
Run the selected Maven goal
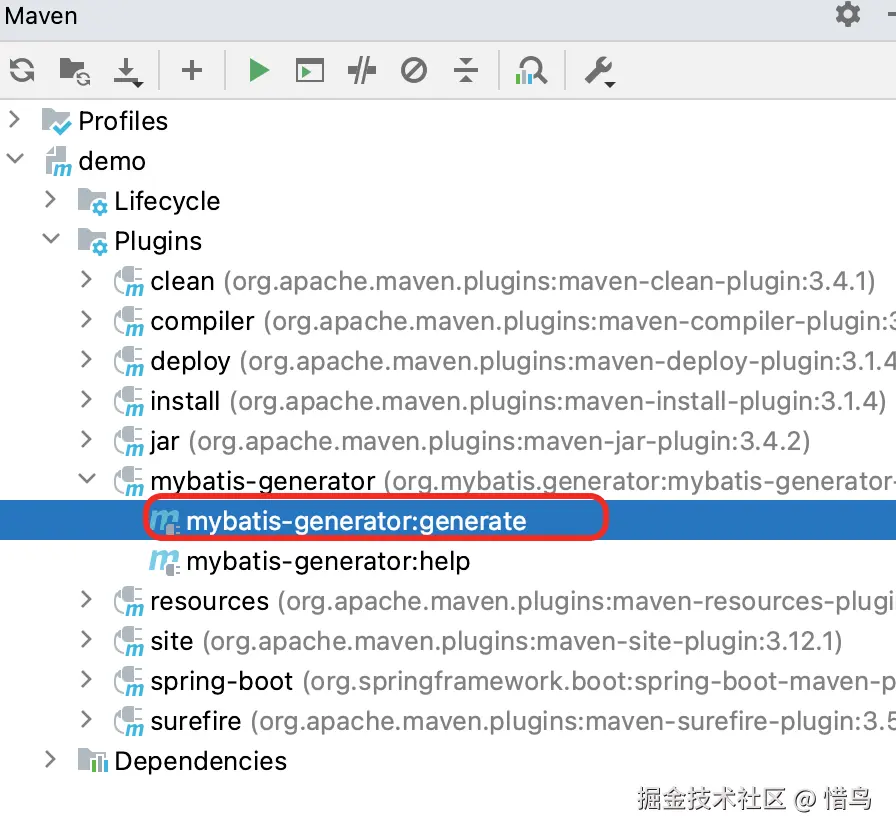[259, 71]
